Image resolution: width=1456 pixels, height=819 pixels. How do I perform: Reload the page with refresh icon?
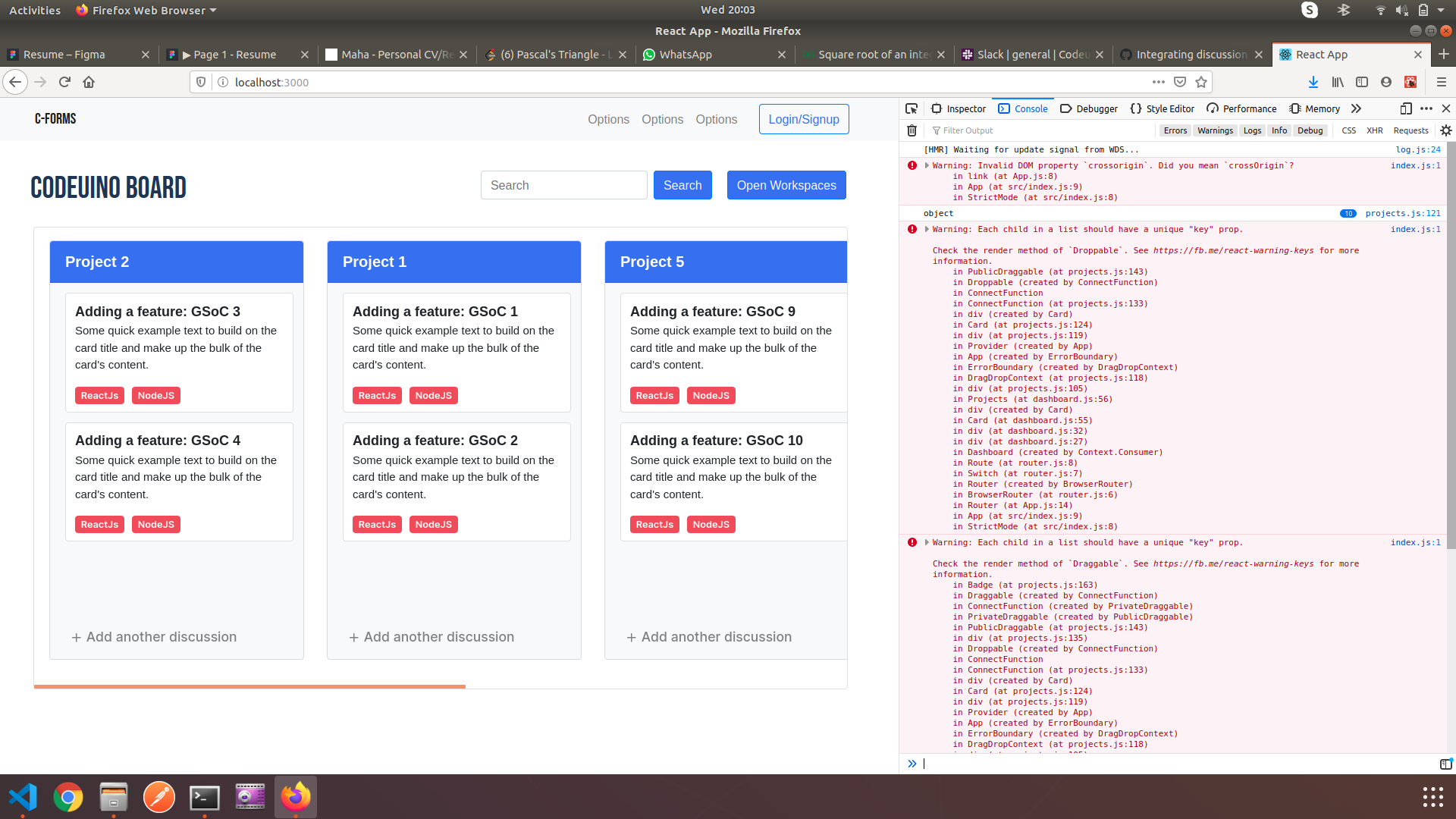click(64, 82)
